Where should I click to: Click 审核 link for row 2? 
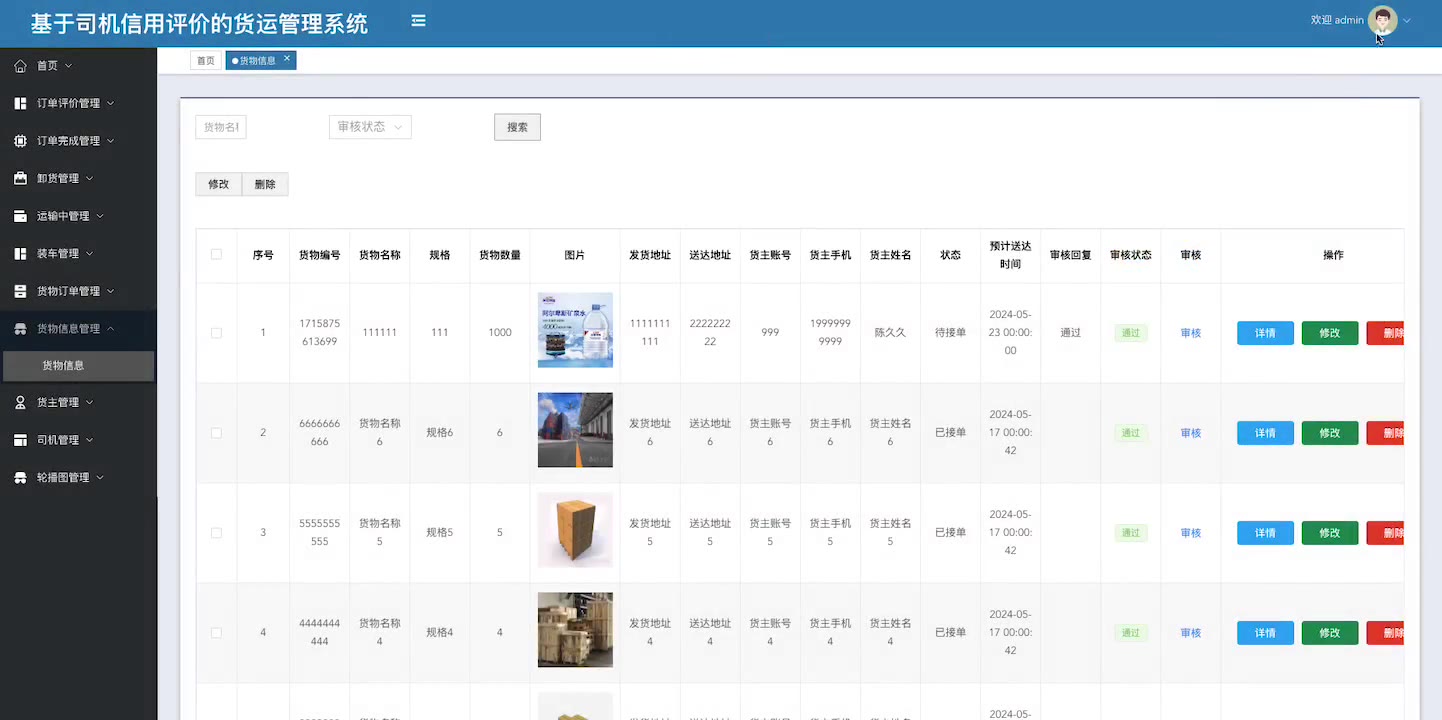click(x=1190, y=433)
